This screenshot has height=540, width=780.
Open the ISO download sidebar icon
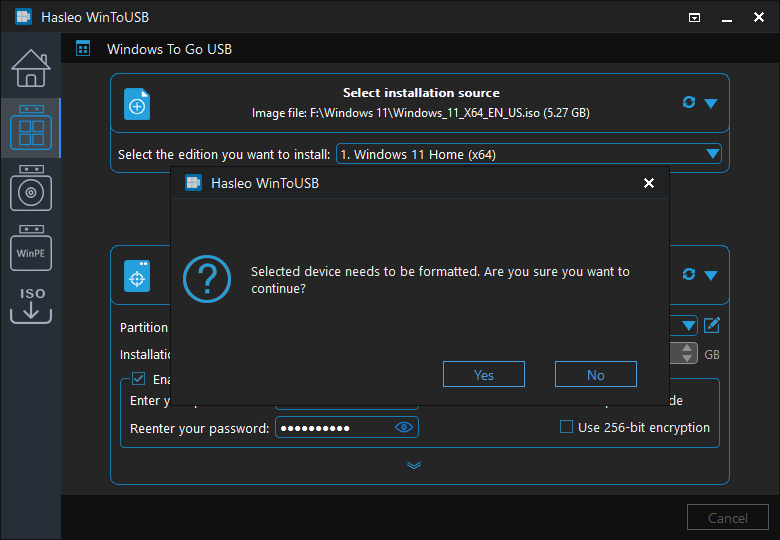tap(31, 305)
